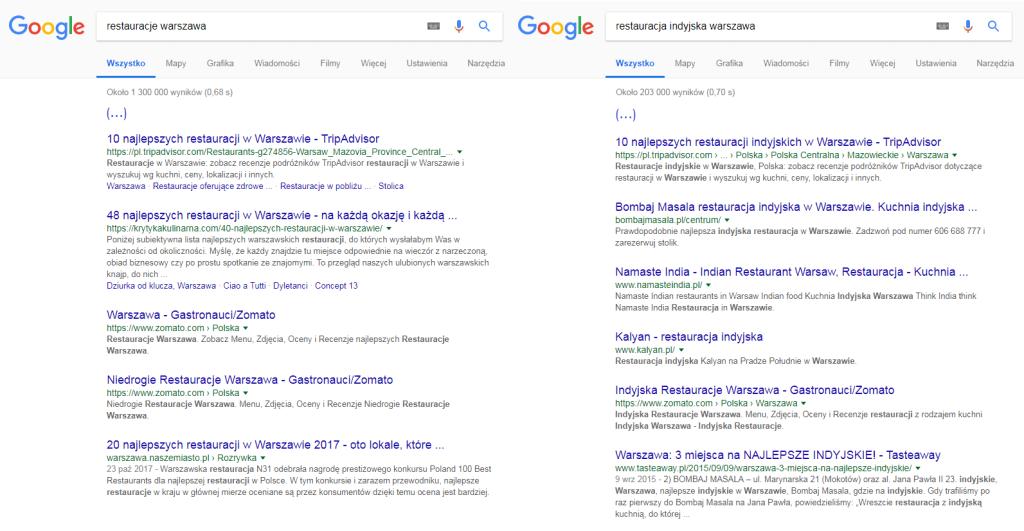
Task: Click magnifier search icon for 'restauracje warszawa'
Action: tap(484, 26)
